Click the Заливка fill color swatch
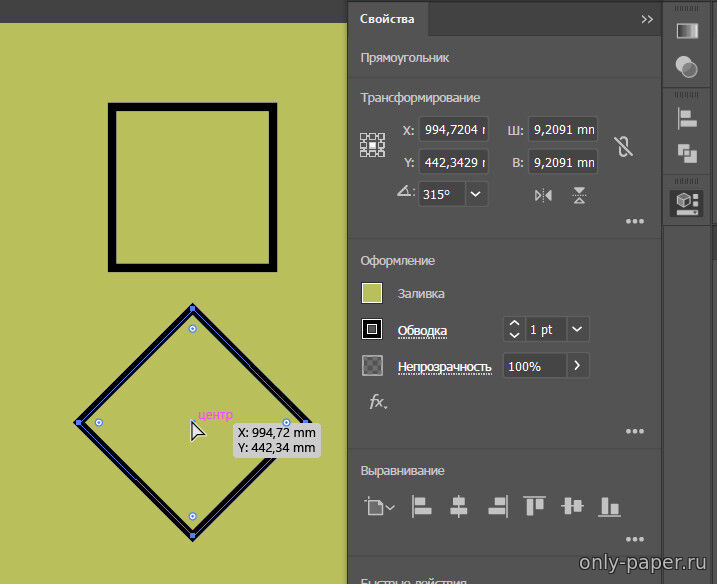Image resolution: width=717 pixels, height=584 pixels. pos(372,294)
